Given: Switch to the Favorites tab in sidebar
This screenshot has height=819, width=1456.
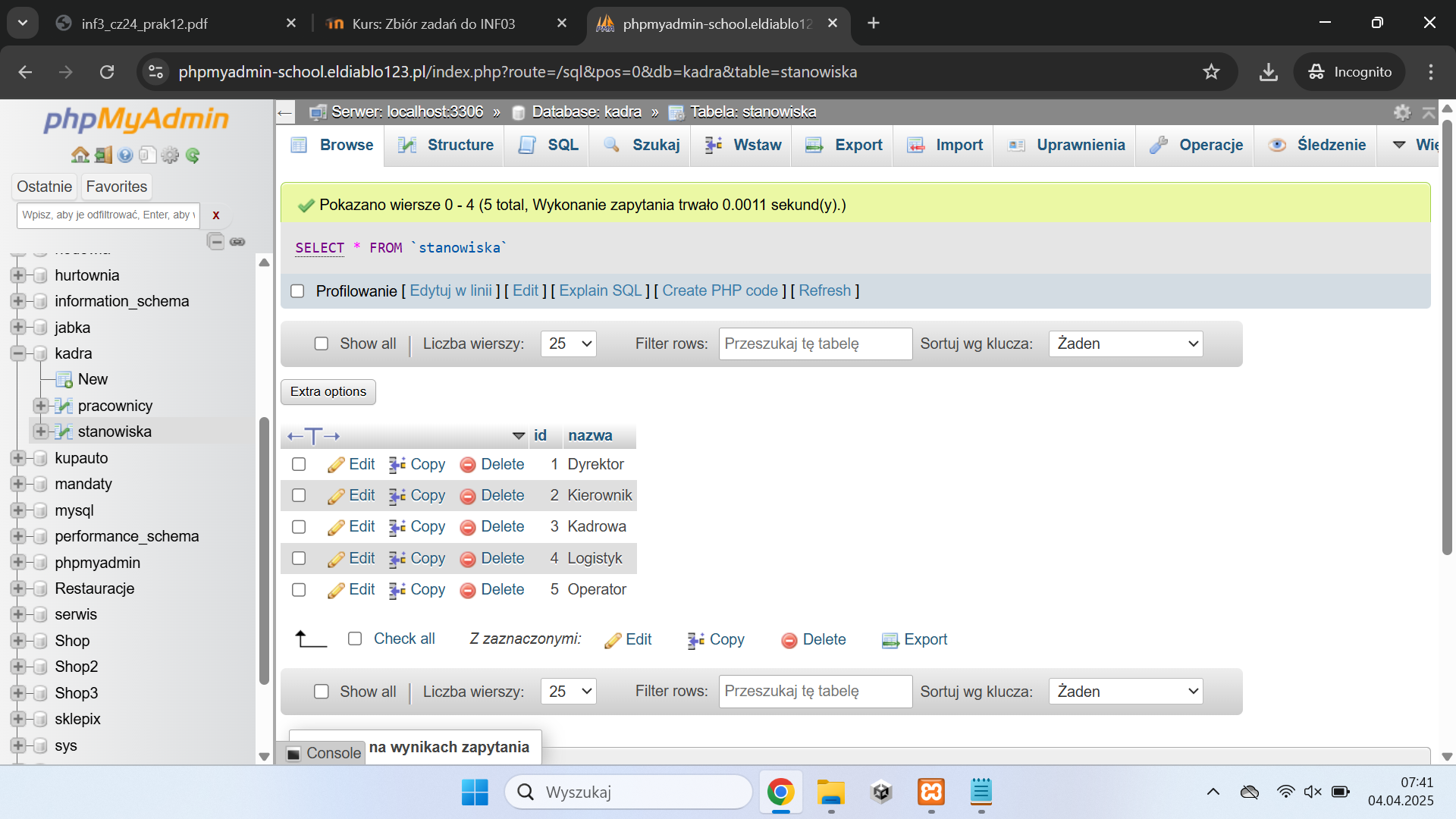Looking at the screenshot, I should 117,187.
